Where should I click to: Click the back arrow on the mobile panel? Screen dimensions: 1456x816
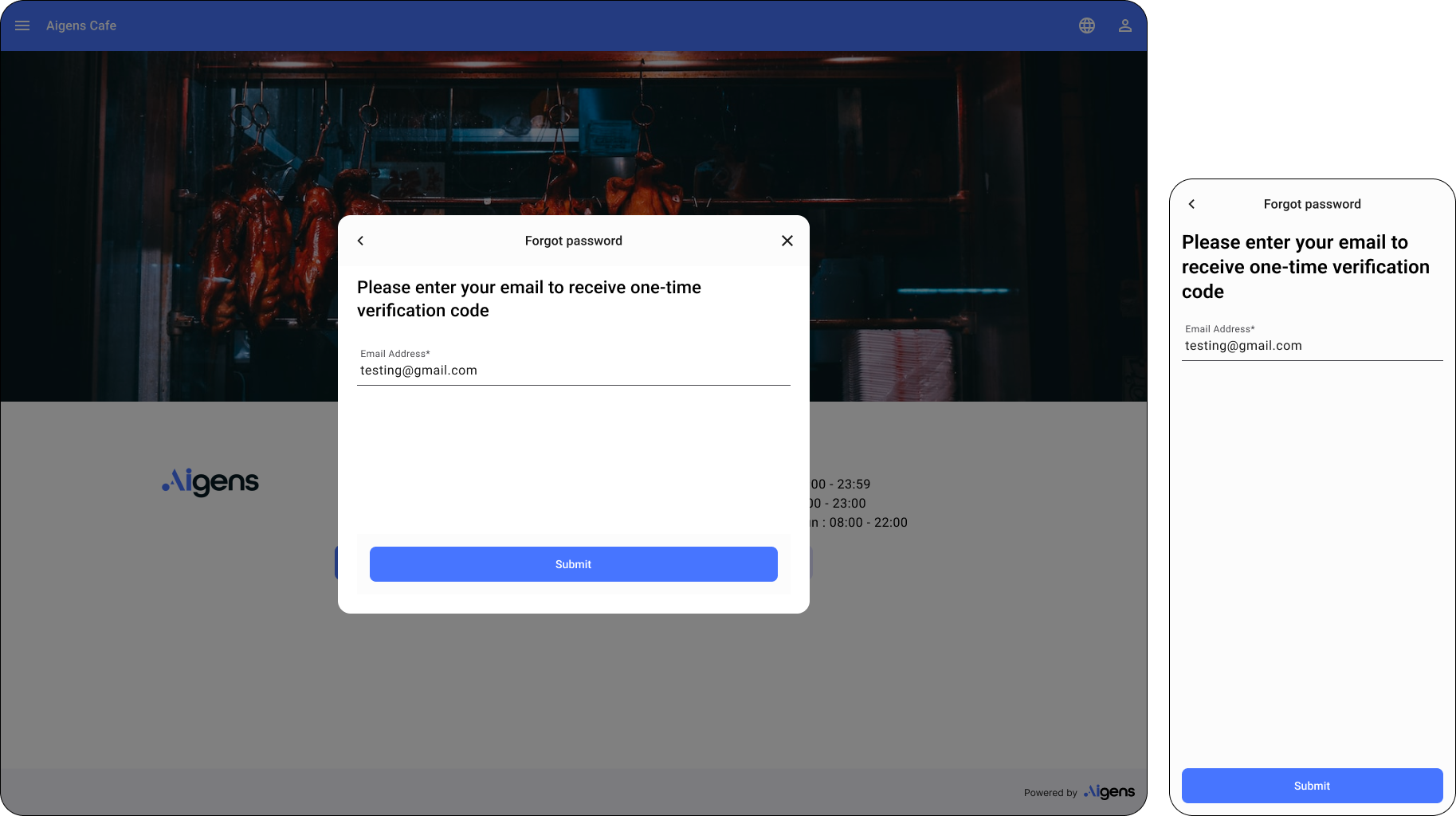pos(1191,204)
